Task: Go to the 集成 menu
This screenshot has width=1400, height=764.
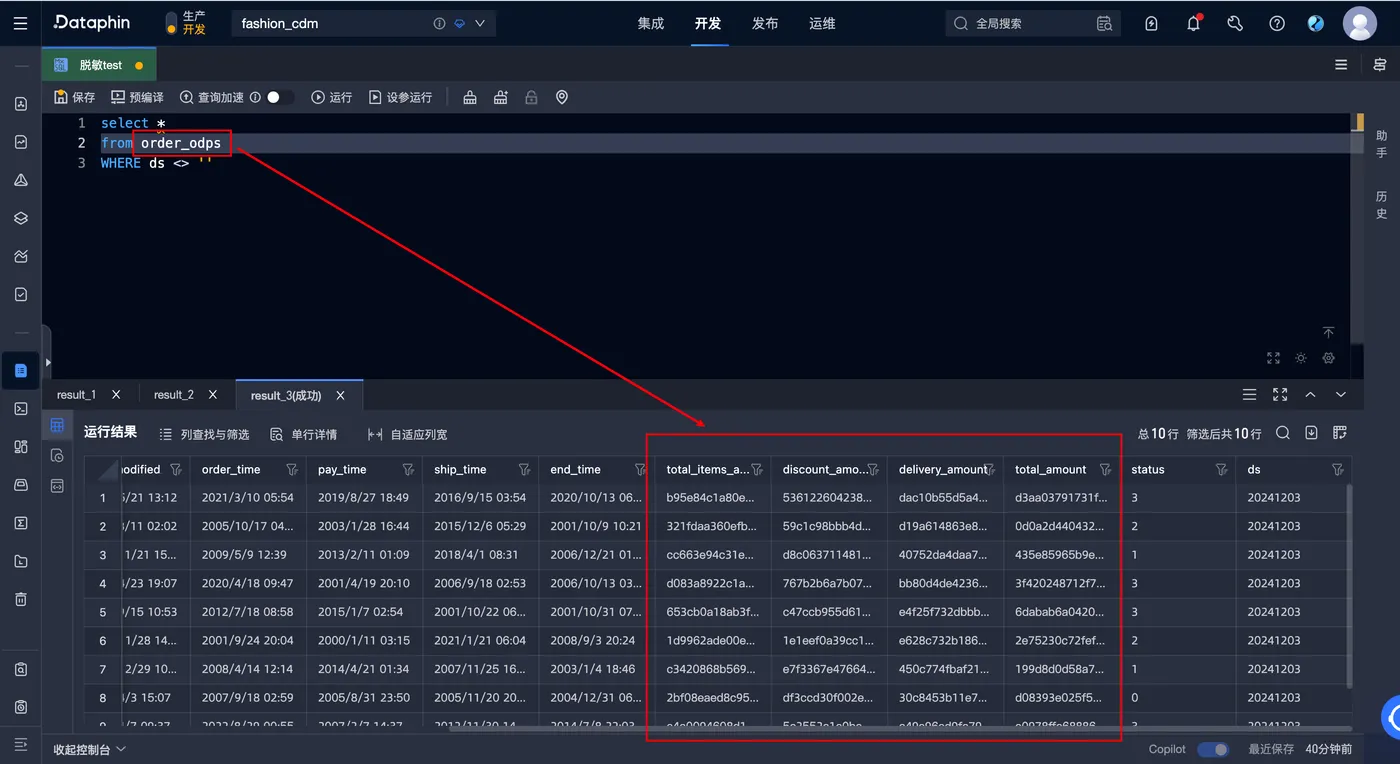Action: 651,23
